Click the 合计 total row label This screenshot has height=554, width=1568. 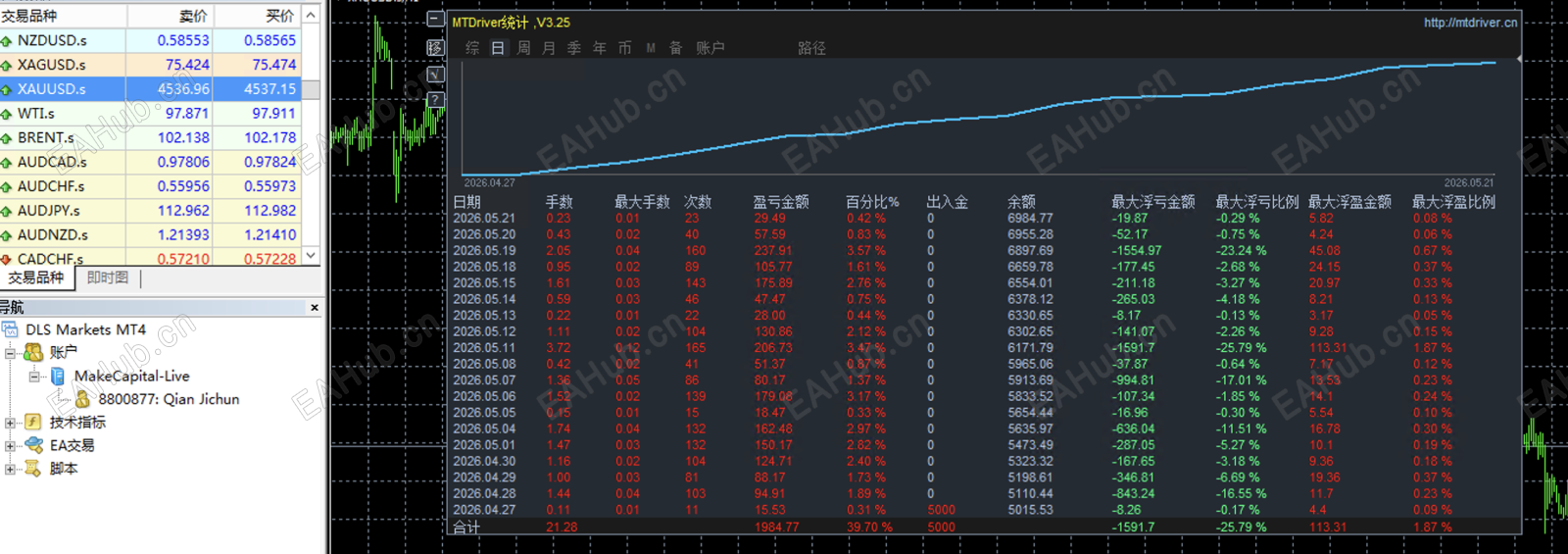[466, 528]
